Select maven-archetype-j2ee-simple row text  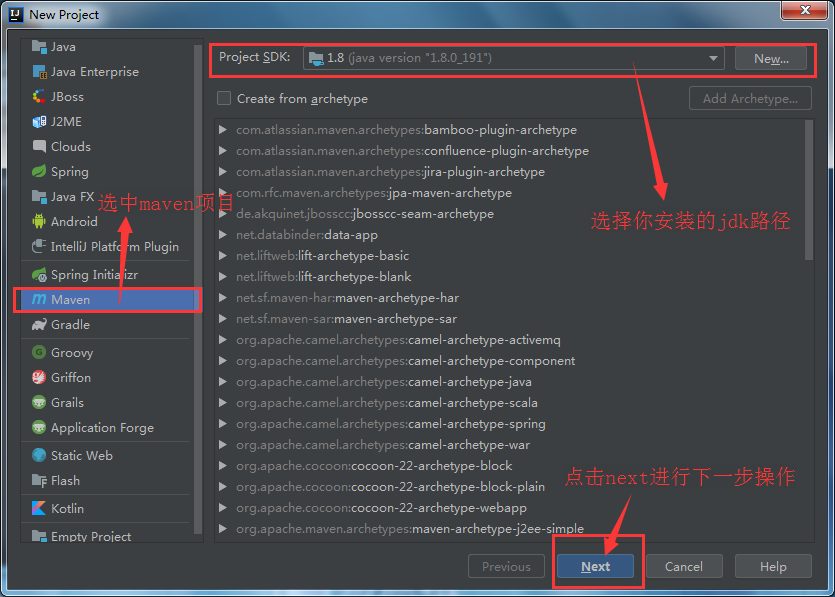(410, 529)
